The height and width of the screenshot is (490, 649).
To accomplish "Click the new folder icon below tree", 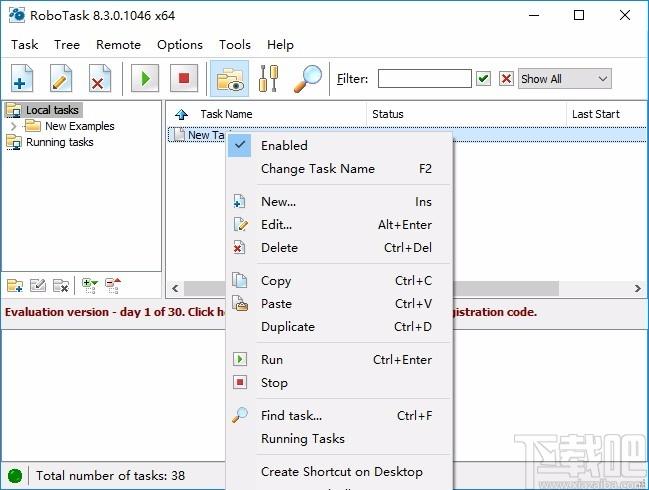I will coord(15,285).
